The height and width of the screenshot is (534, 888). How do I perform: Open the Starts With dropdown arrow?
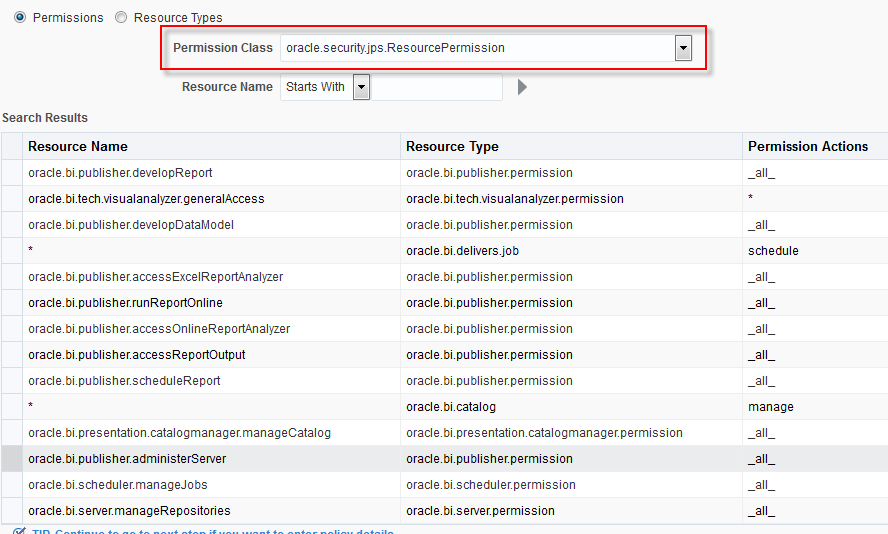(x=361, y=87)
